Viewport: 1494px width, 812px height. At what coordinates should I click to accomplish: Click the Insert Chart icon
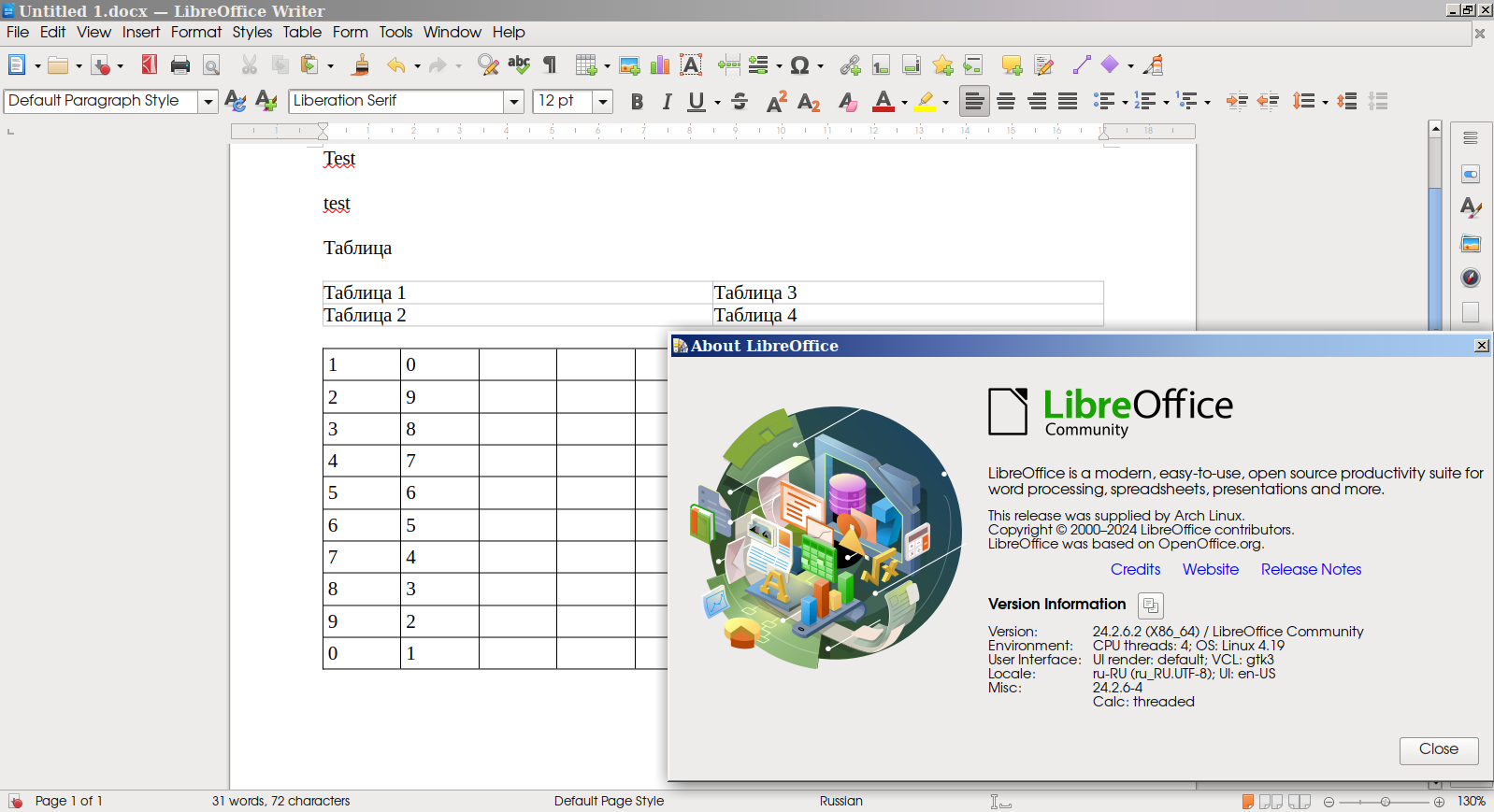(660, 64)
